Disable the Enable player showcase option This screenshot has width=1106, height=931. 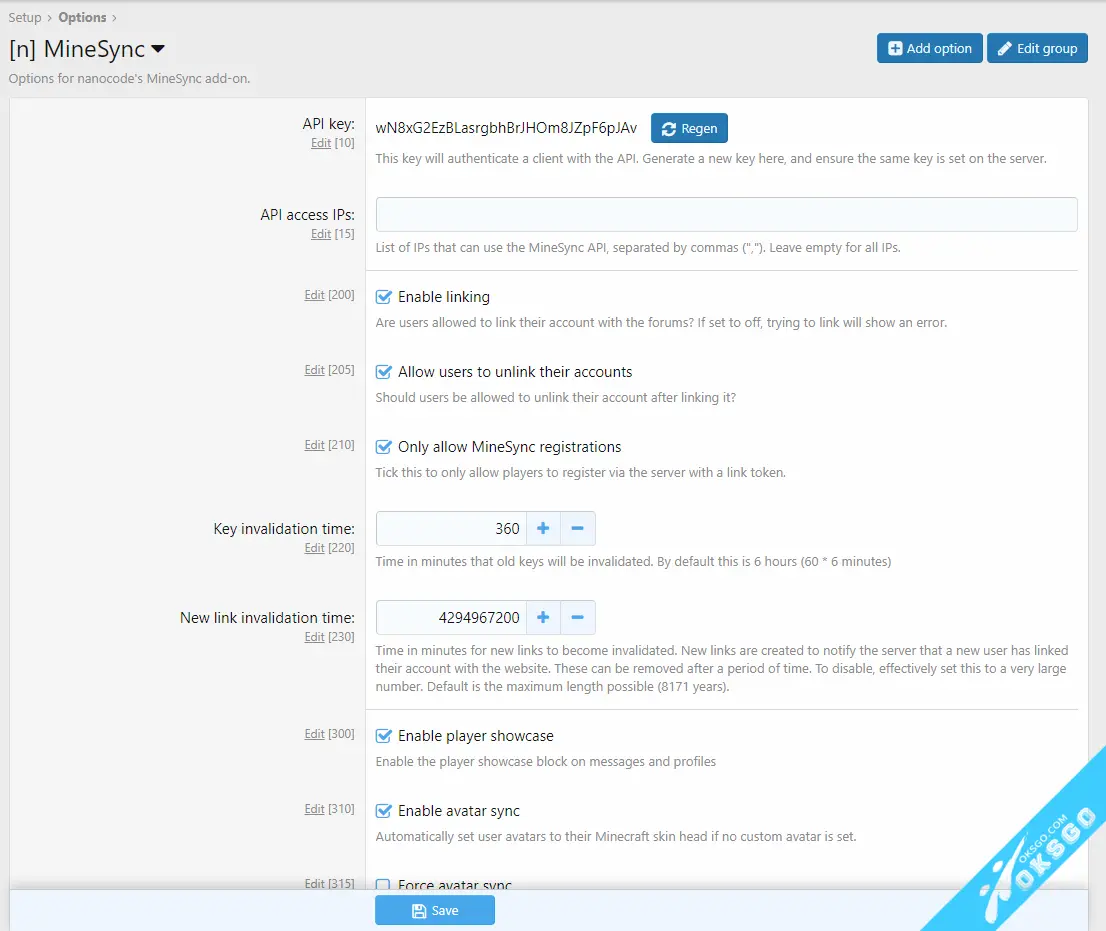point(384,736)
